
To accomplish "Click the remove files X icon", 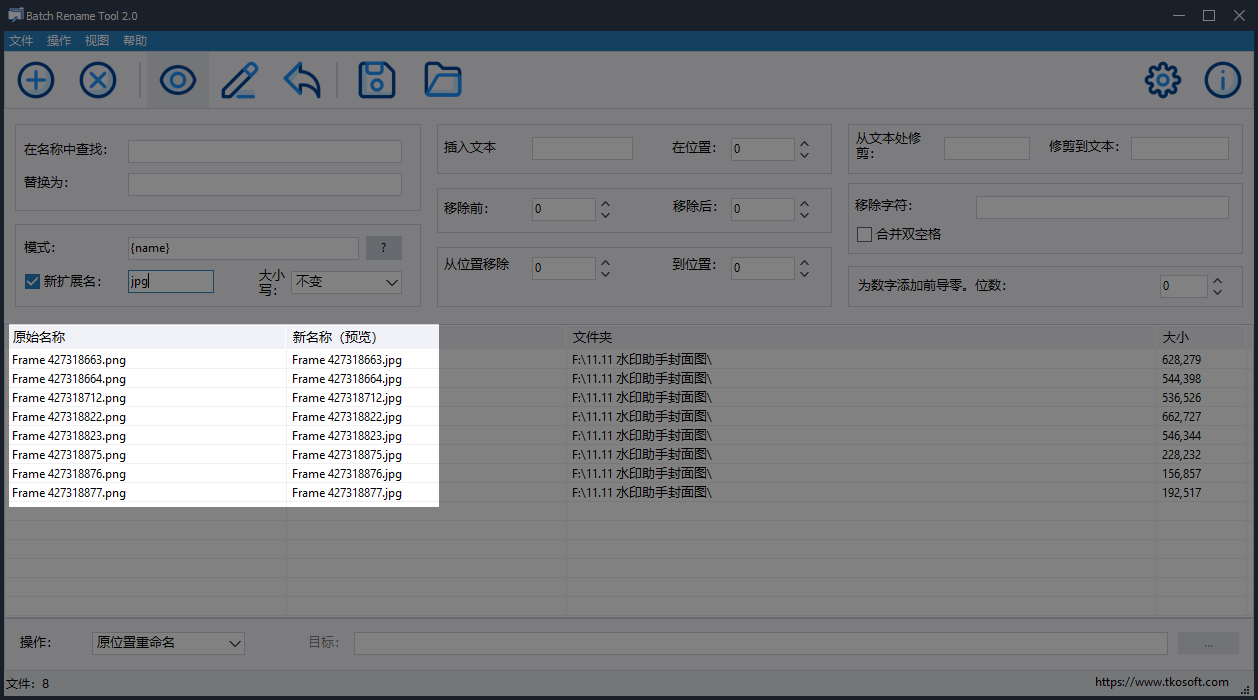I will pos(98,80).
